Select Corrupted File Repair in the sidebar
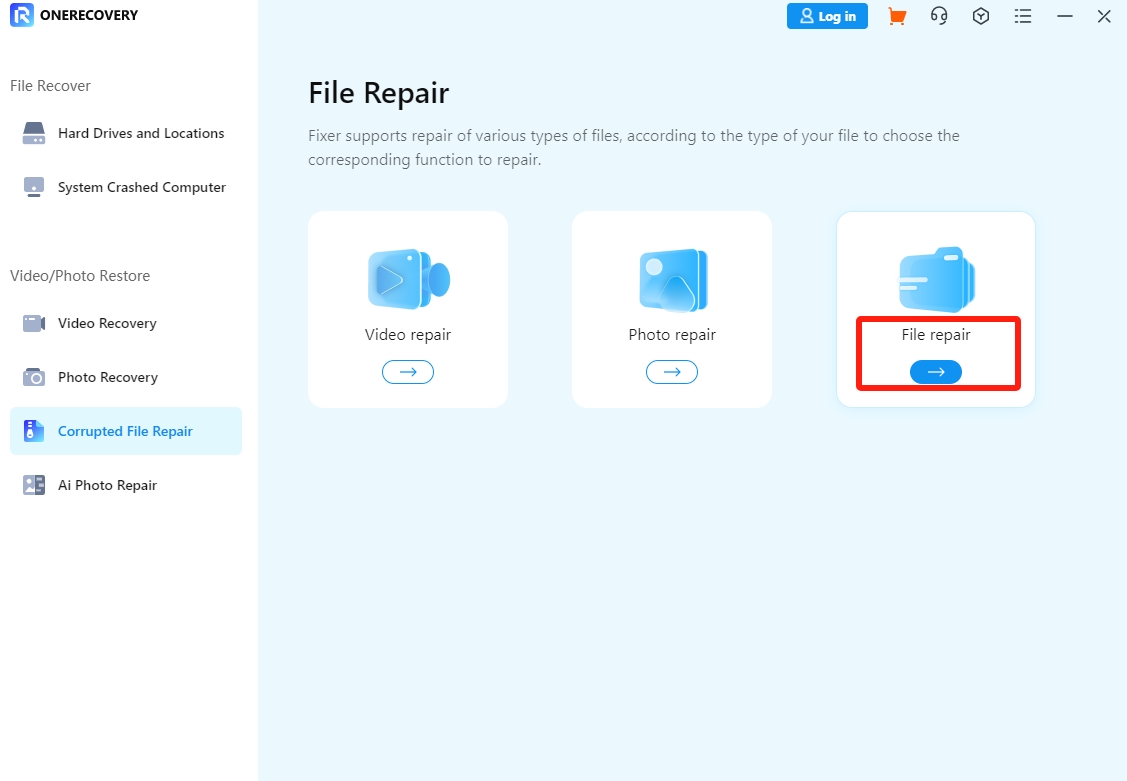Screen dimensions: 1127x781 click(x=126, y=431)
